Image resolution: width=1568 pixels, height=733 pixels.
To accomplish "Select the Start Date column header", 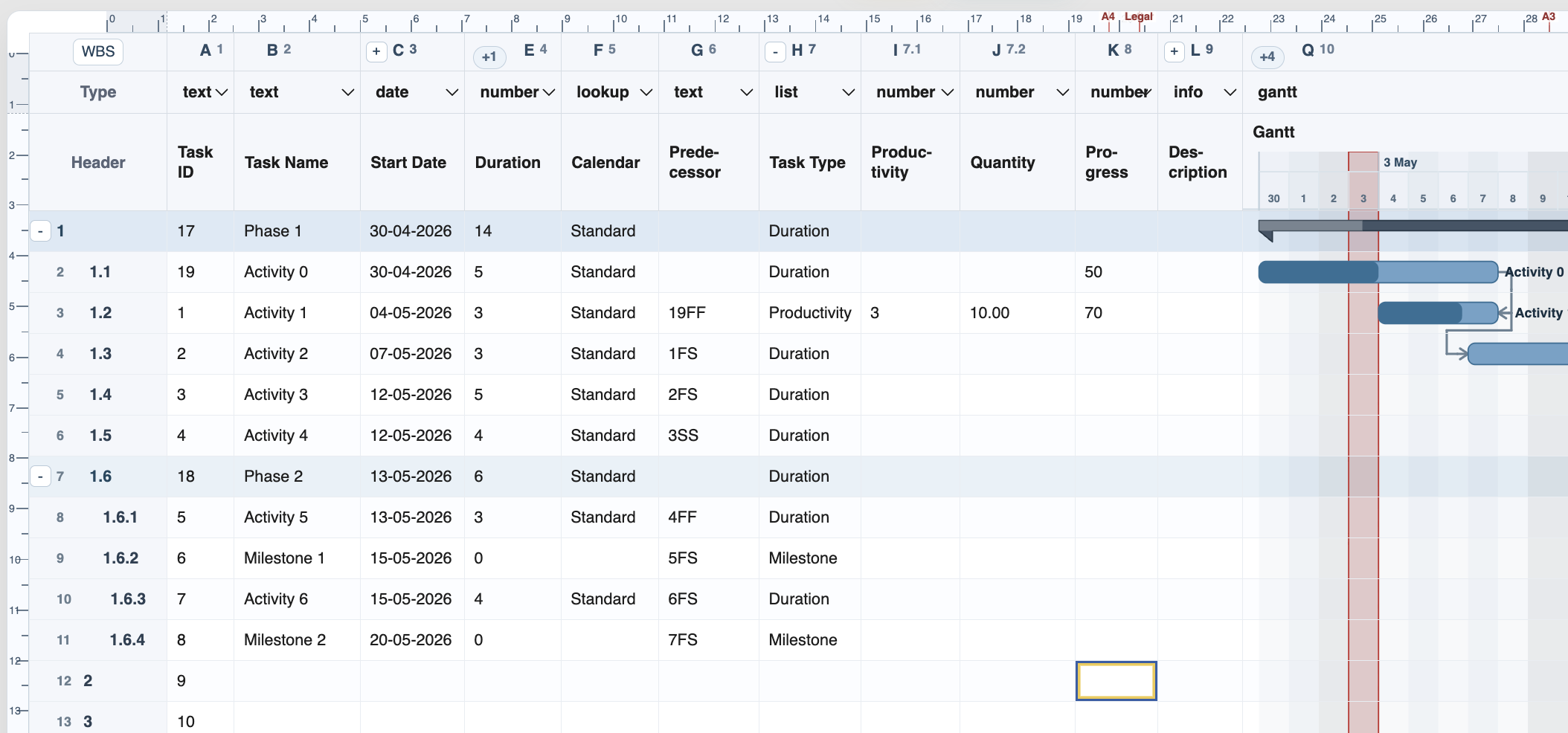I will tap(412, 162).
